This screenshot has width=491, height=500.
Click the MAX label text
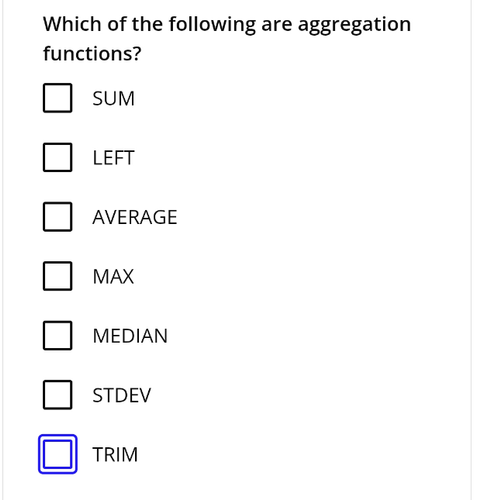pyautogui.click(x=113, y=277)
